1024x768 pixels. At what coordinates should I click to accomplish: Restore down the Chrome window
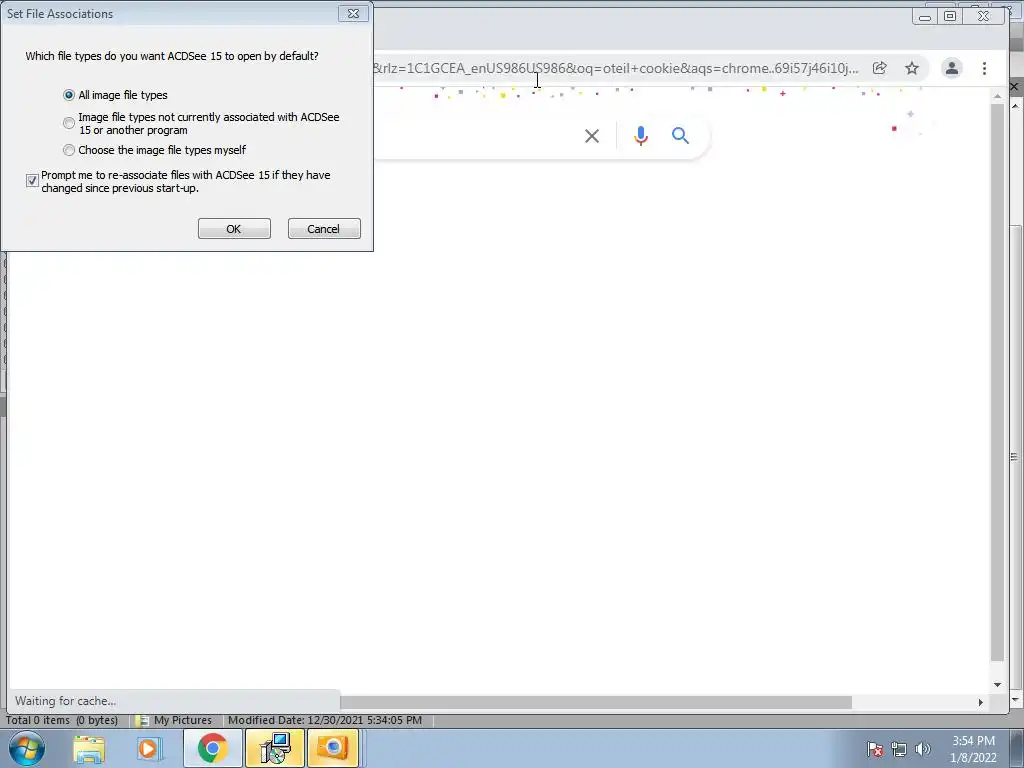click(950, 16)
